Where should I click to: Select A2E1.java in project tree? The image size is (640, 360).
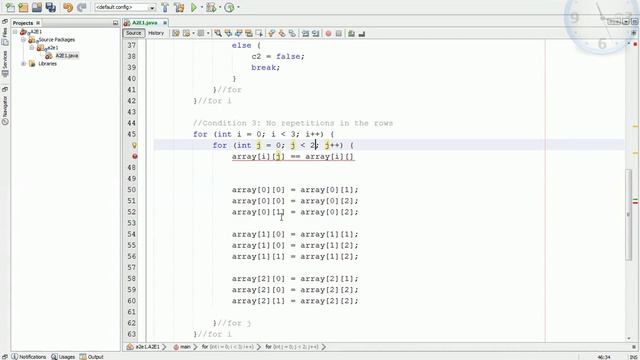click(x=67, y=56)
